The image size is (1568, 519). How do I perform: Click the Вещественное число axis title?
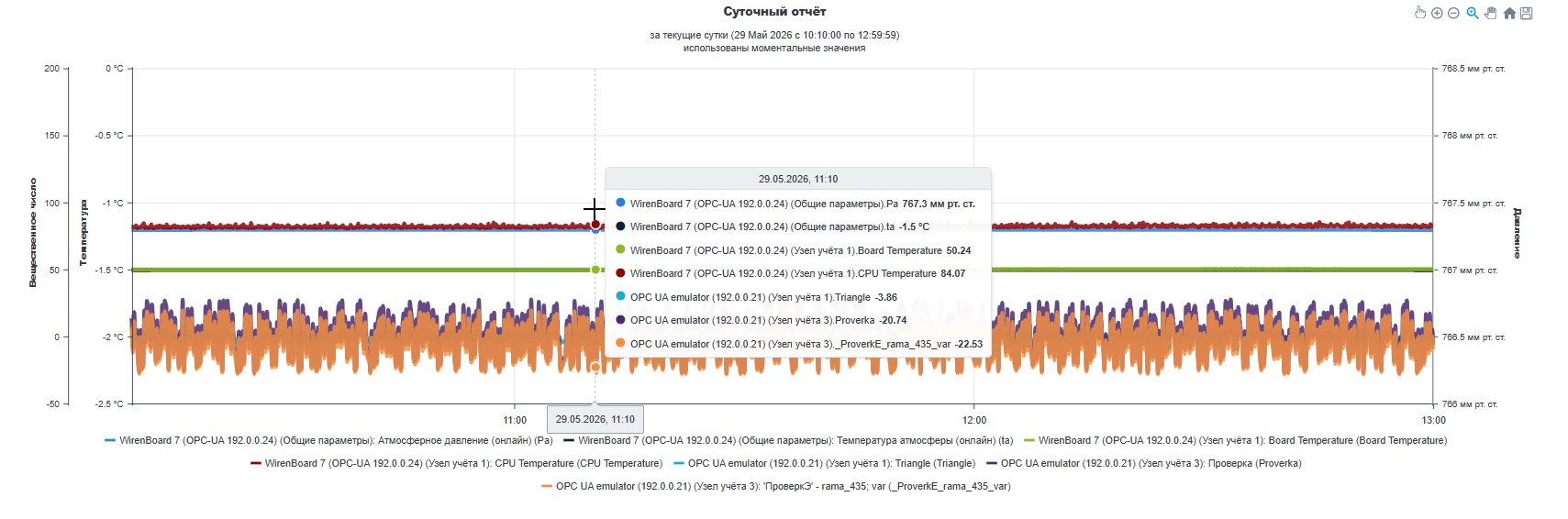[33, 233]
